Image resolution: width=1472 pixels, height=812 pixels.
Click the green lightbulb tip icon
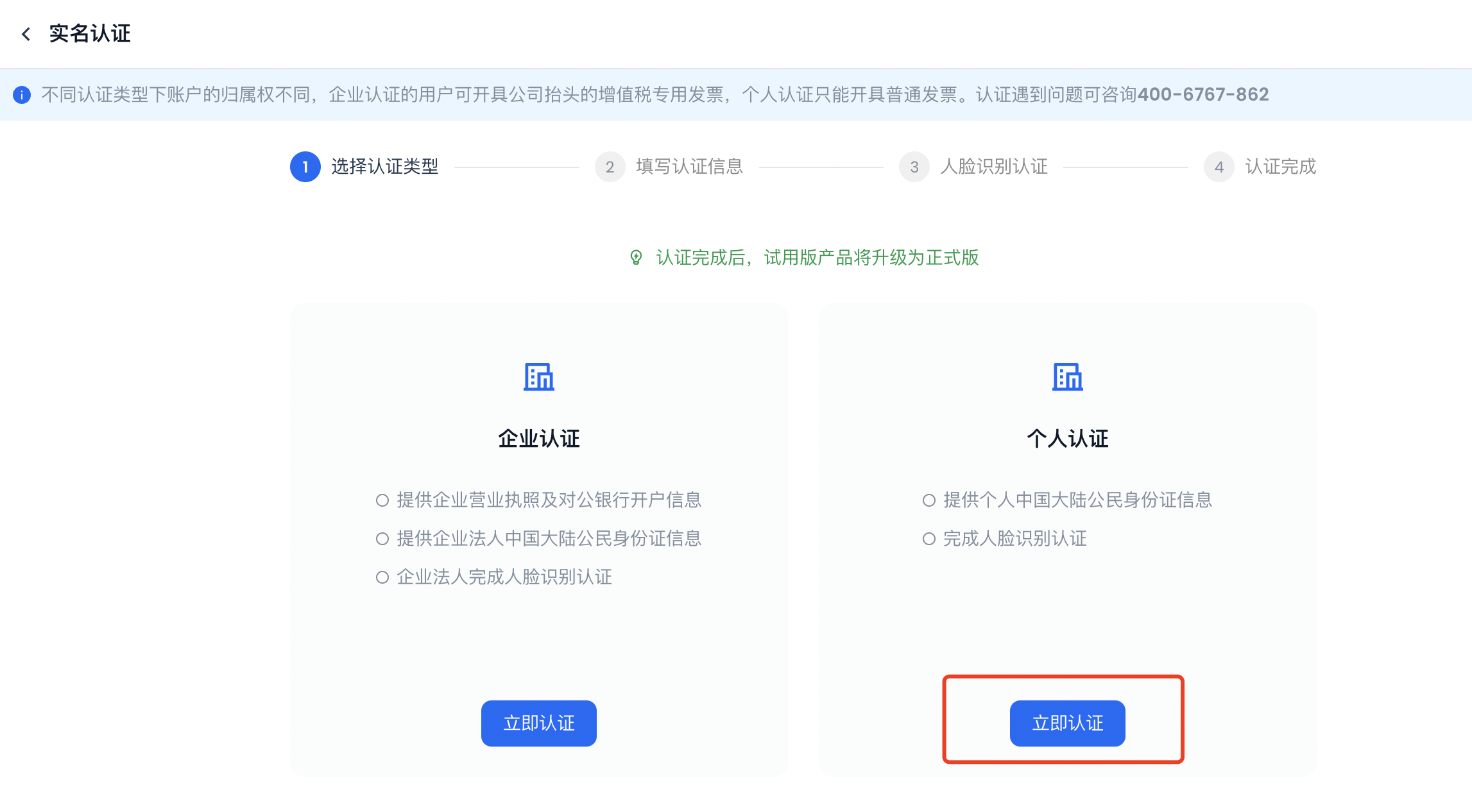click(636, 257)
